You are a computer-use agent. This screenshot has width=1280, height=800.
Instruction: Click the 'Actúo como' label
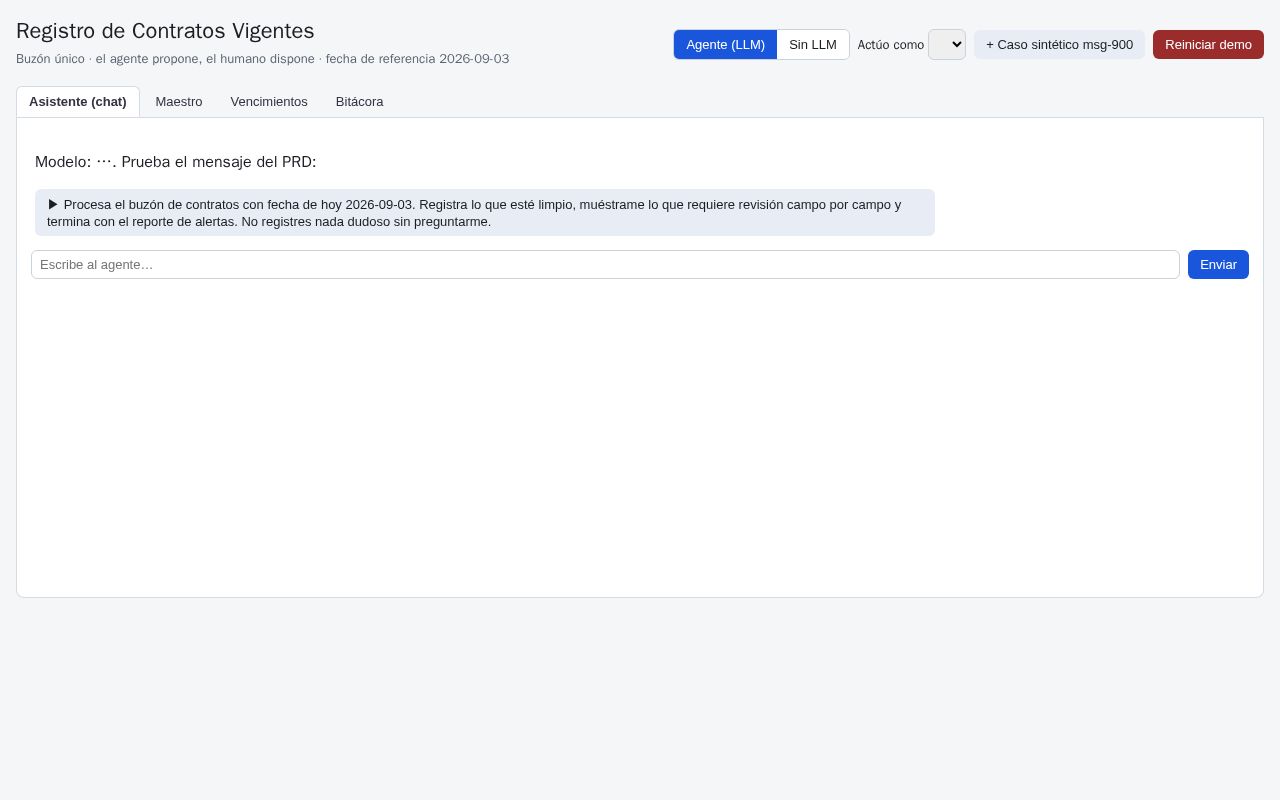pyautogui.click(x=891, y=45)
